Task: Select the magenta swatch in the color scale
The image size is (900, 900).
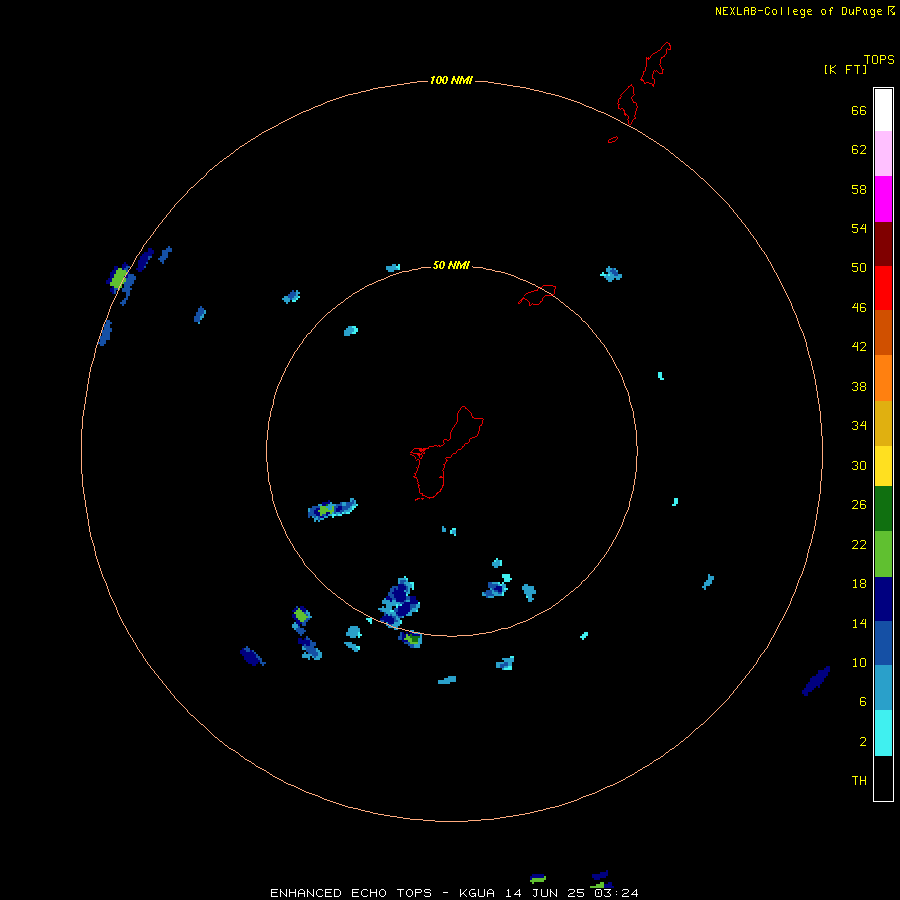Action: tap(883, 199)
